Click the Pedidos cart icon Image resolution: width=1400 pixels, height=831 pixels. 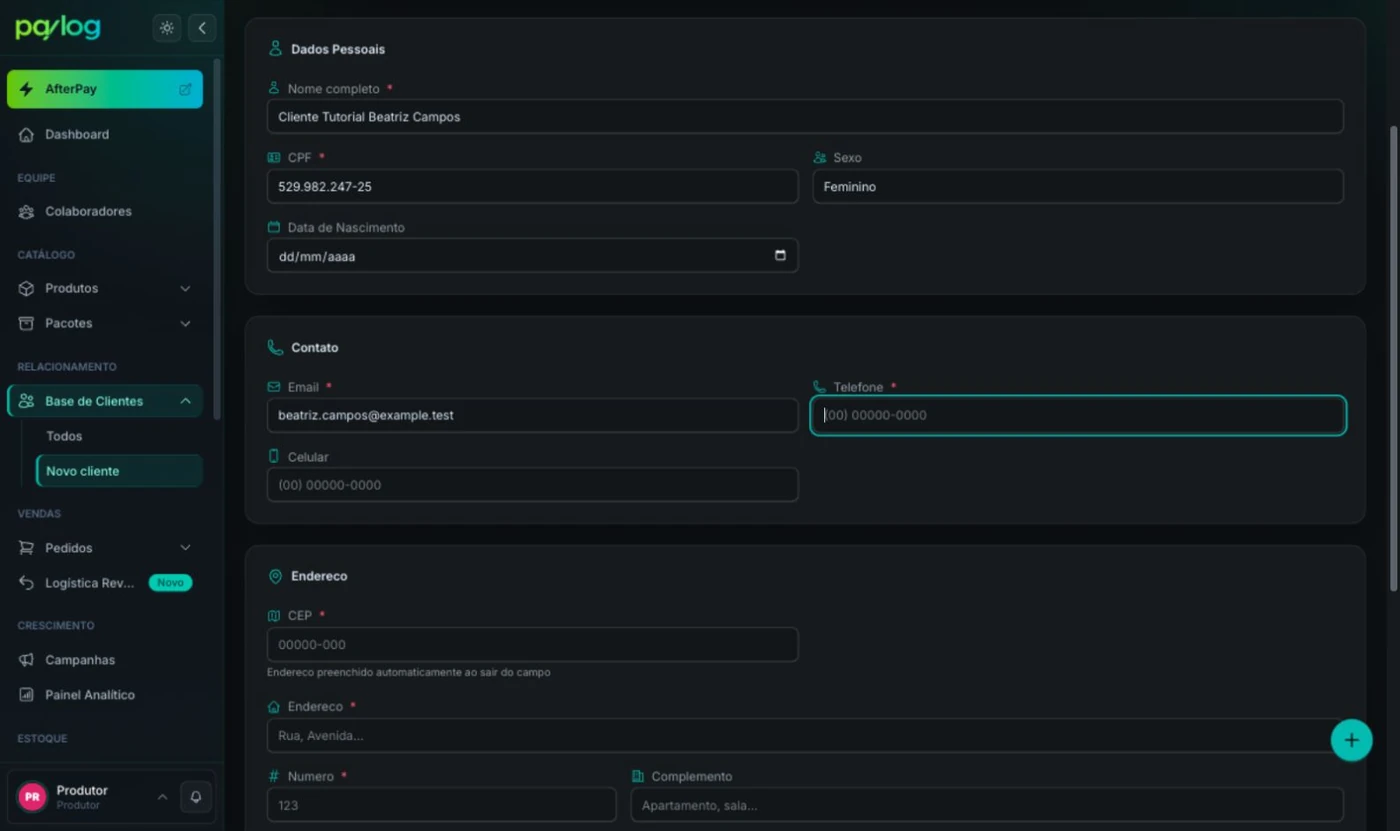coord(27,548)
